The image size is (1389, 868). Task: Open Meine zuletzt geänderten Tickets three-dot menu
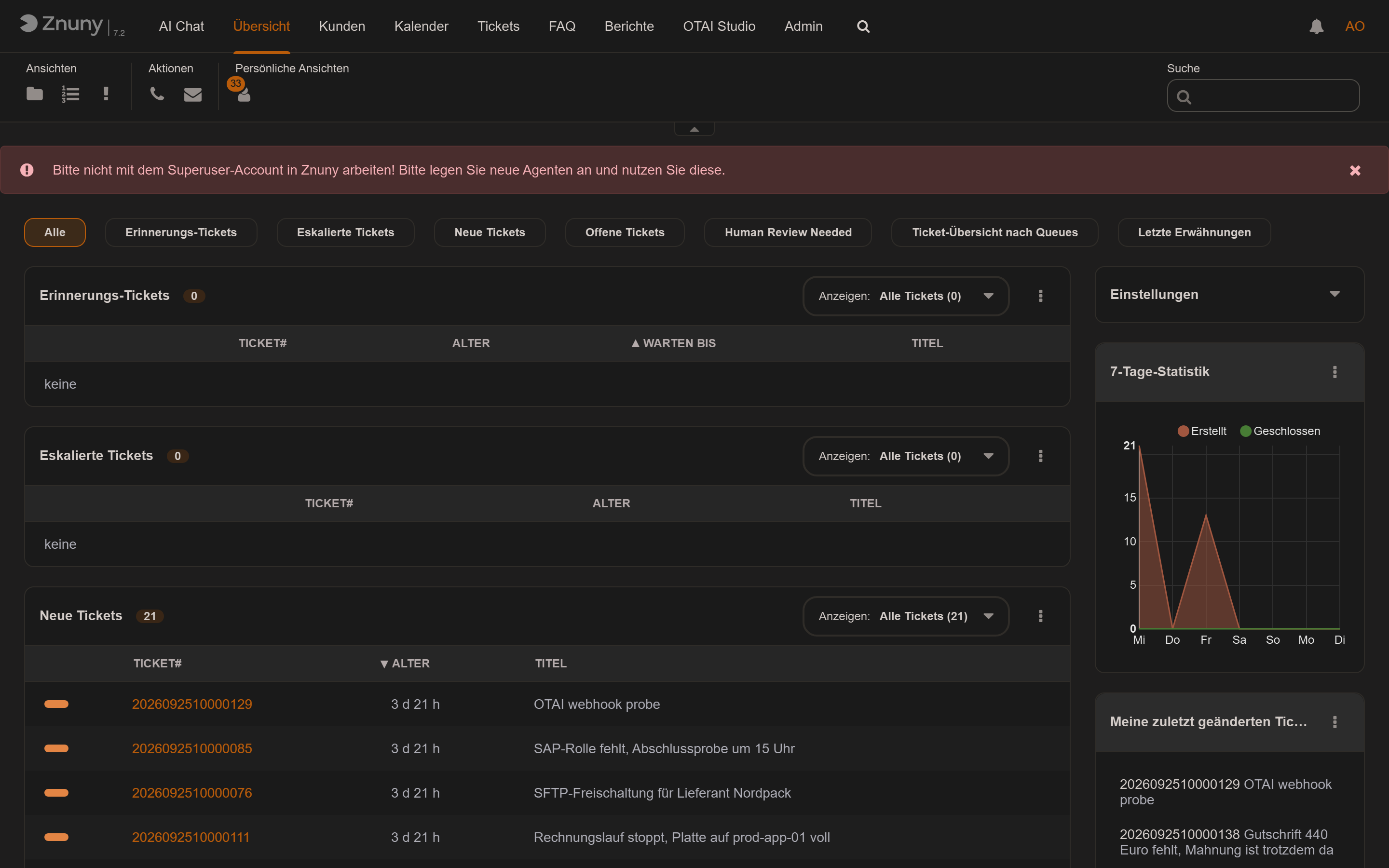(x=1335, y=722)
